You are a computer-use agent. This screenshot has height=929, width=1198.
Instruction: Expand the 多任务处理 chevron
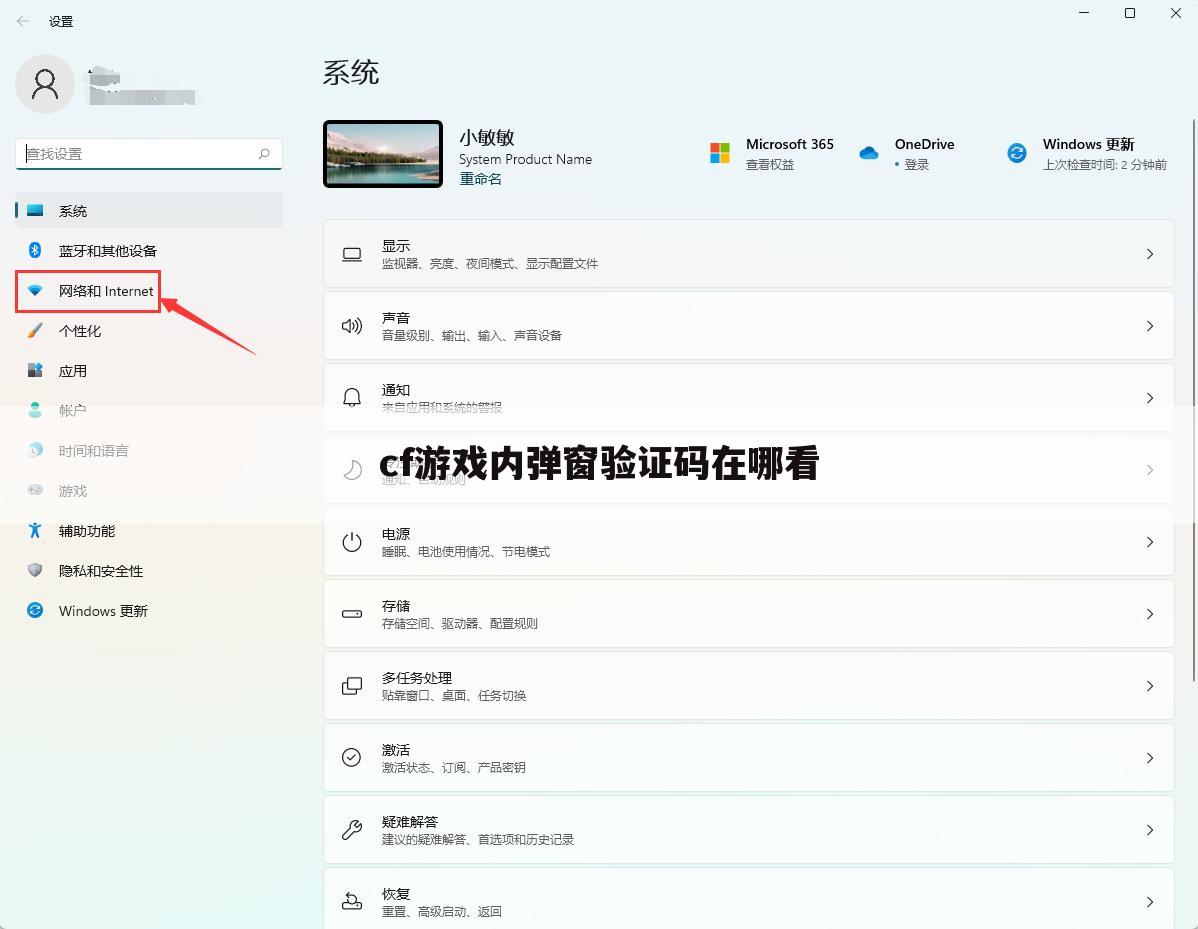(1150, 686)
